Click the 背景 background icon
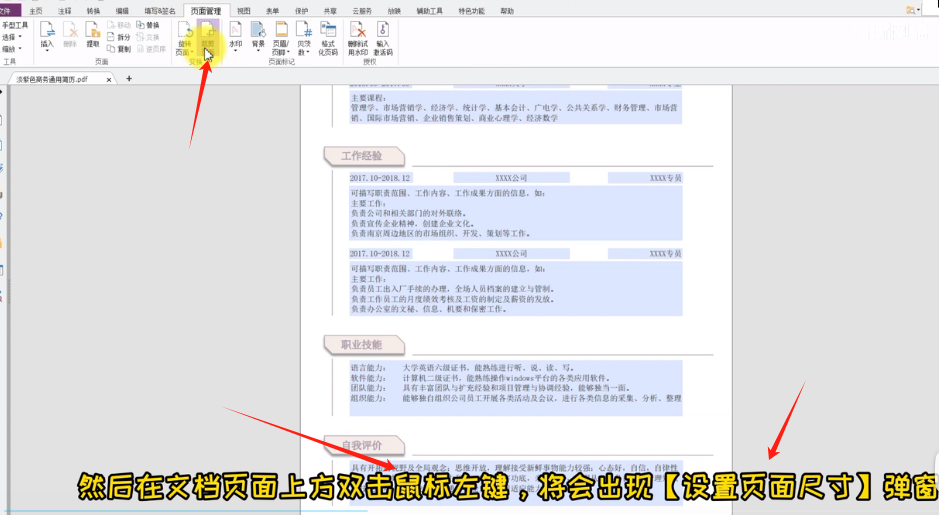 [258, 34]
